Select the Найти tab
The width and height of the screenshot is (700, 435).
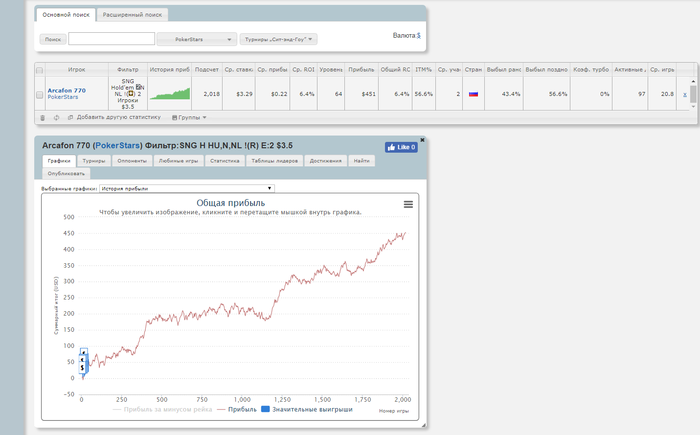click(x=362, y=161)
